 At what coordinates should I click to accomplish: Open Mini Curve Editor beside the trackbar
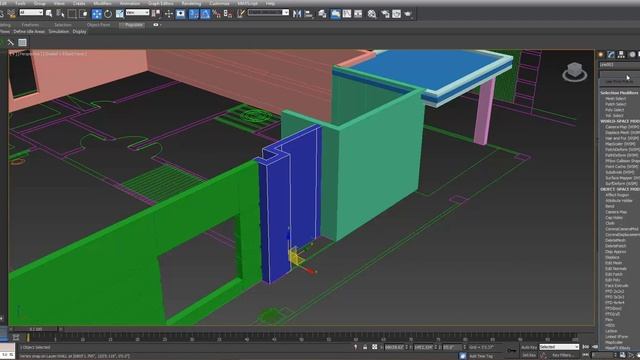(16, 337)
